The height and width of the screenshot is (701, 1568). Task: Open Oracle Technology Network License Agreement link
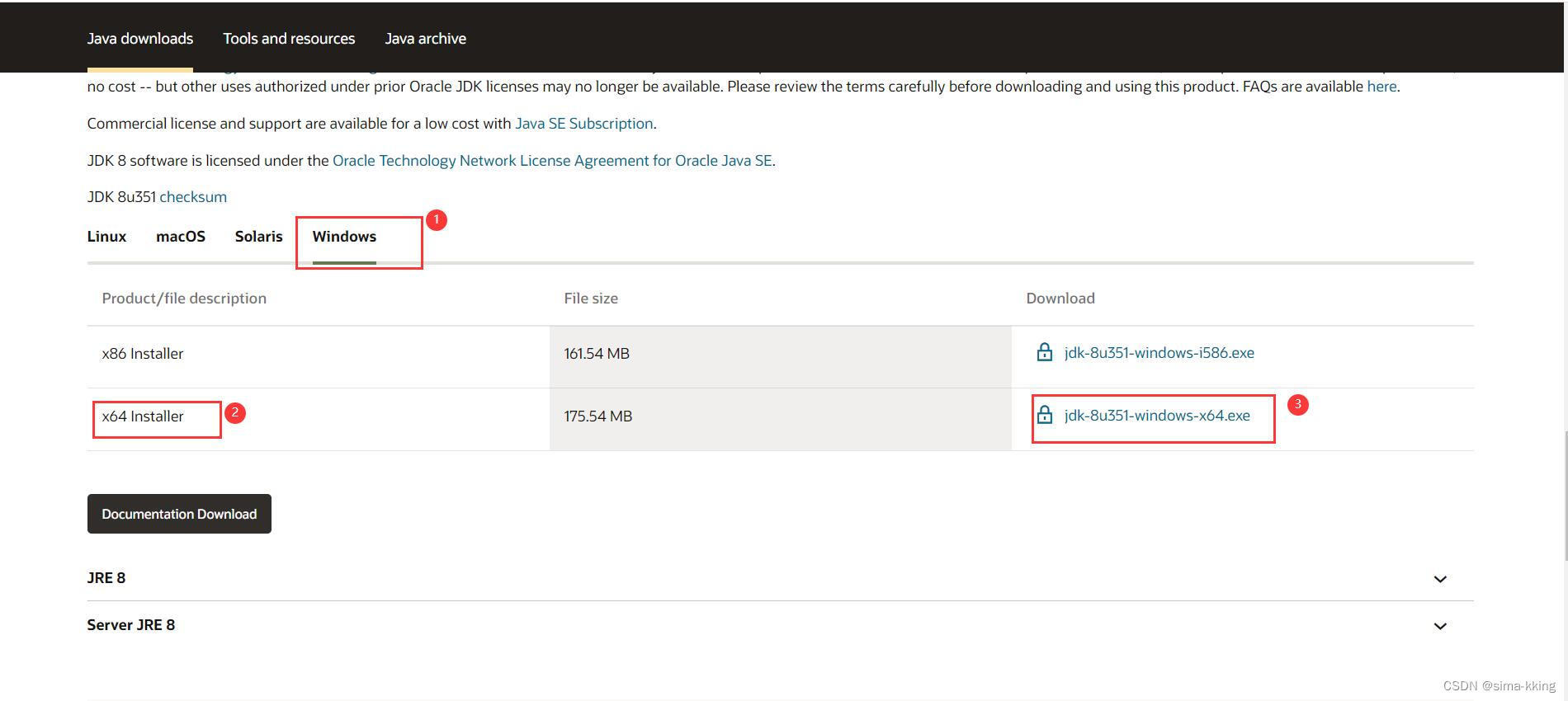tap(552, 161)
